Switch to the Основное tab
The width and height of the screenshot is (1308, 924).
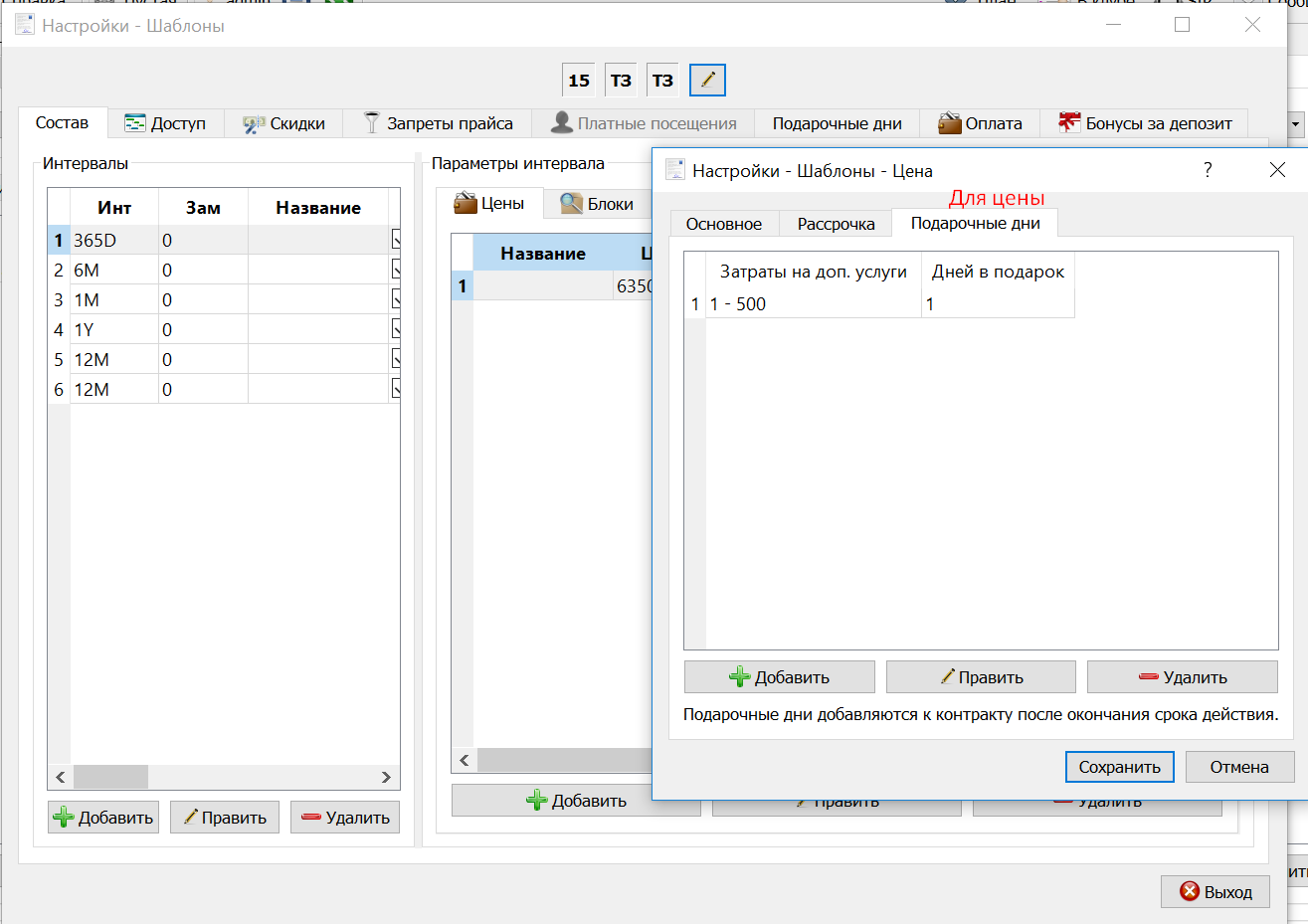[x=724, y=224]
